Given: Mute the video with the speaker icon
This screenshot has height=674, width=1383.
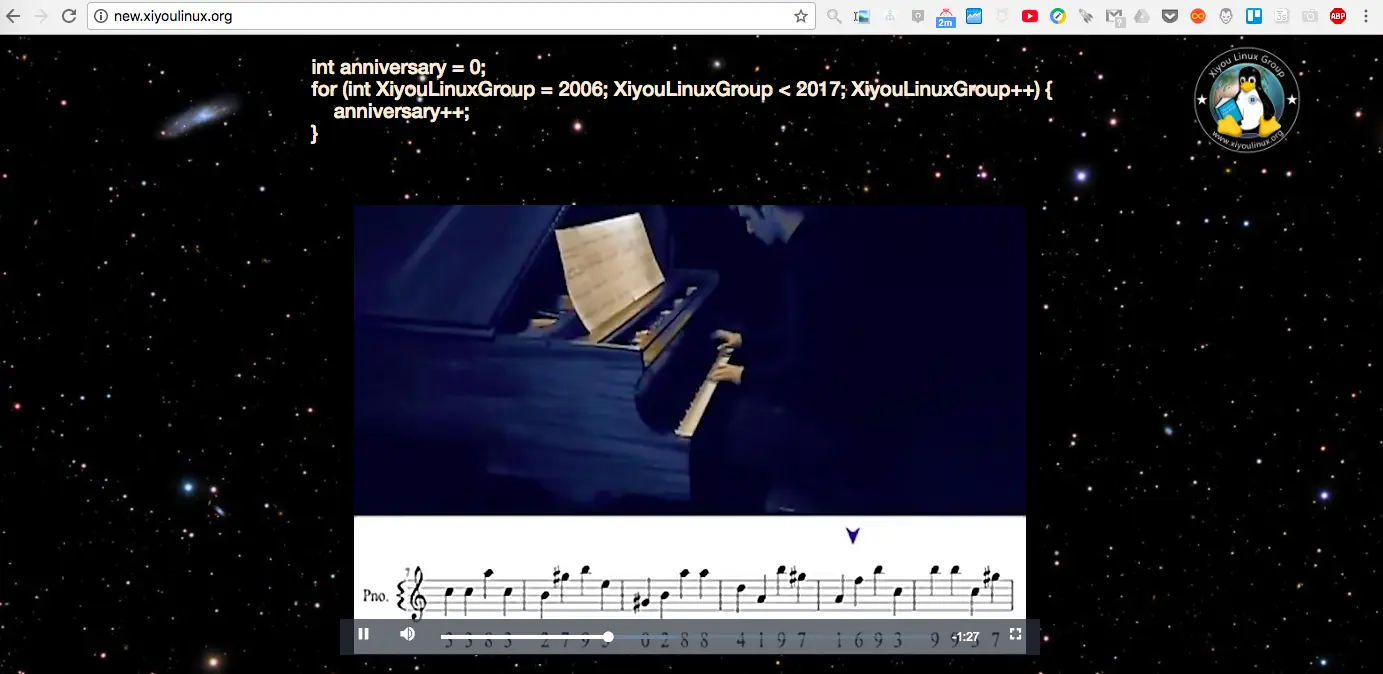Looking at the screenshot, I should (407, 634).
